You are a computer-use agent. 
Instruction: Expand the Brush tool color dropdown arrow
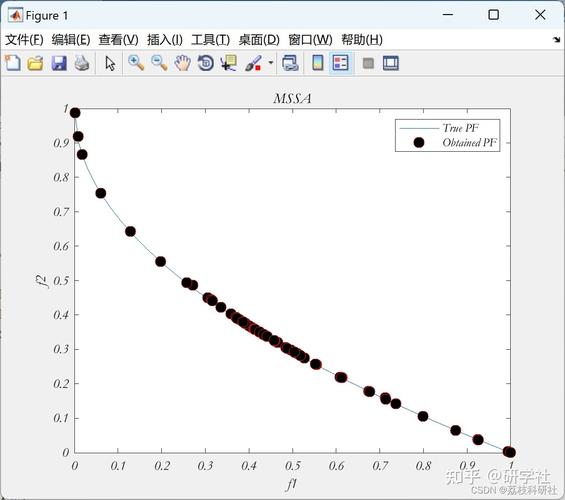pos(271,63)
